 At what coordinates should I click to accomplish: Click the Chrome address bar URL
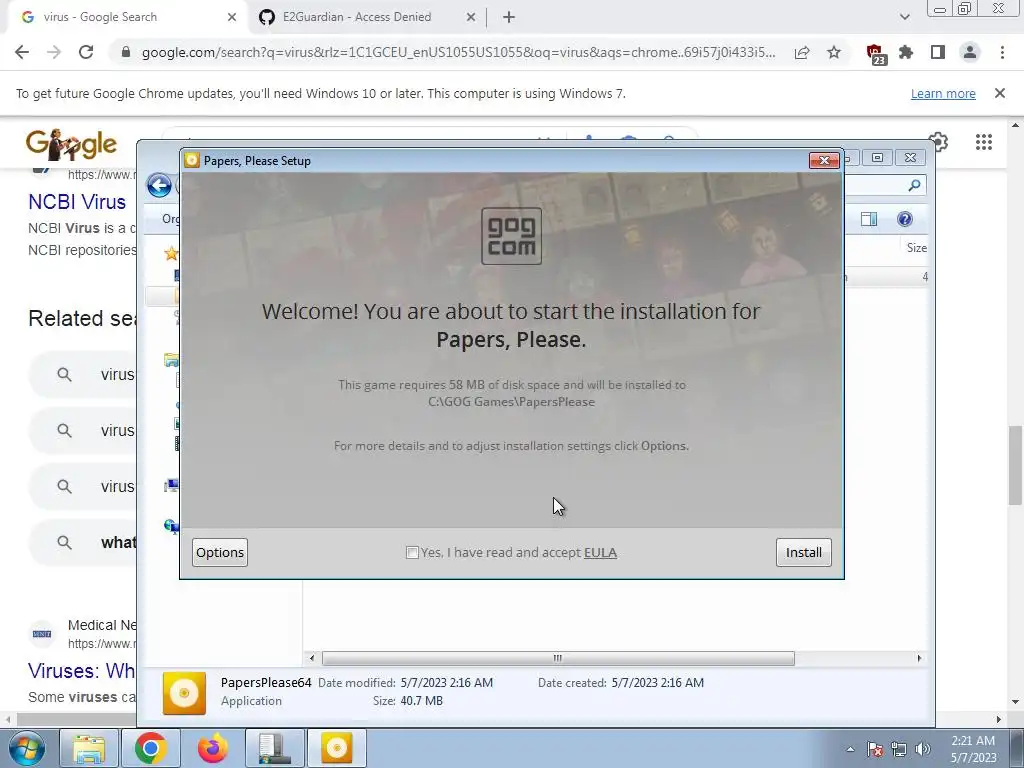click(458, 52)
